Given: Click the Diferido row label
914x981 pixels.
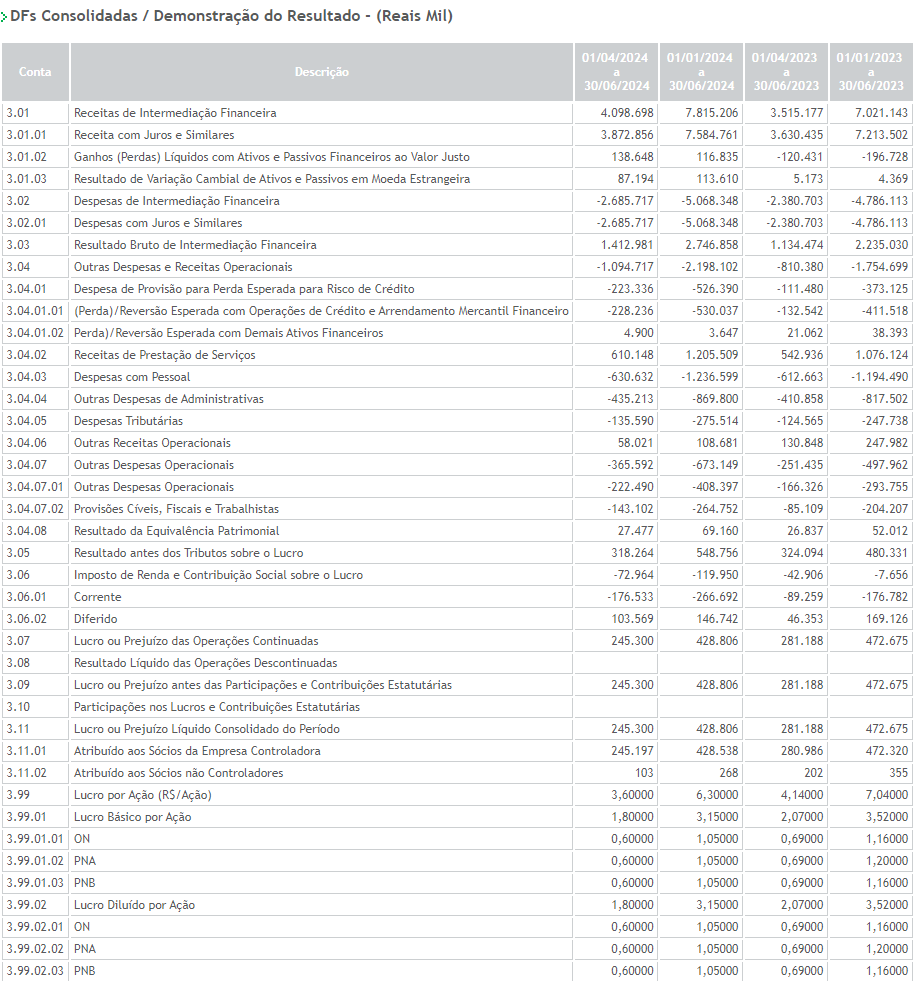Looking at the screenshot, I should [x=95, y=619].
